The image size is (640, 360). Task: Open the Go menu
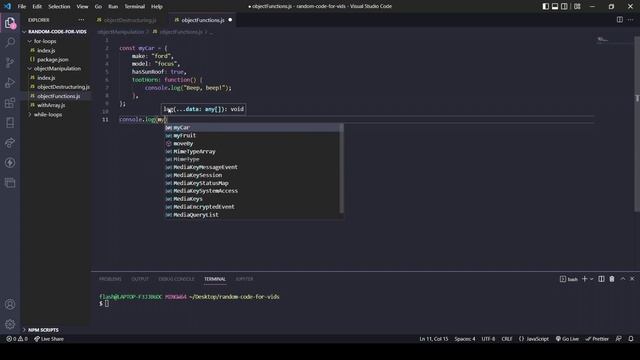point(98,7)
